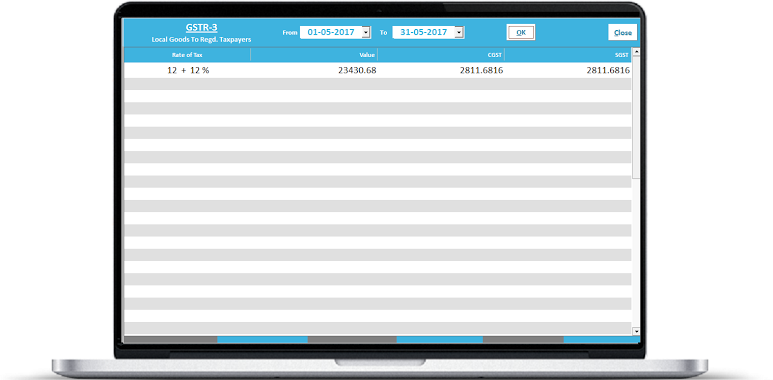Image resolution: width=773 pixels, height=380 pixels.
Task: Click the scrollbar down arrow
Action: (x=635, y=332)
